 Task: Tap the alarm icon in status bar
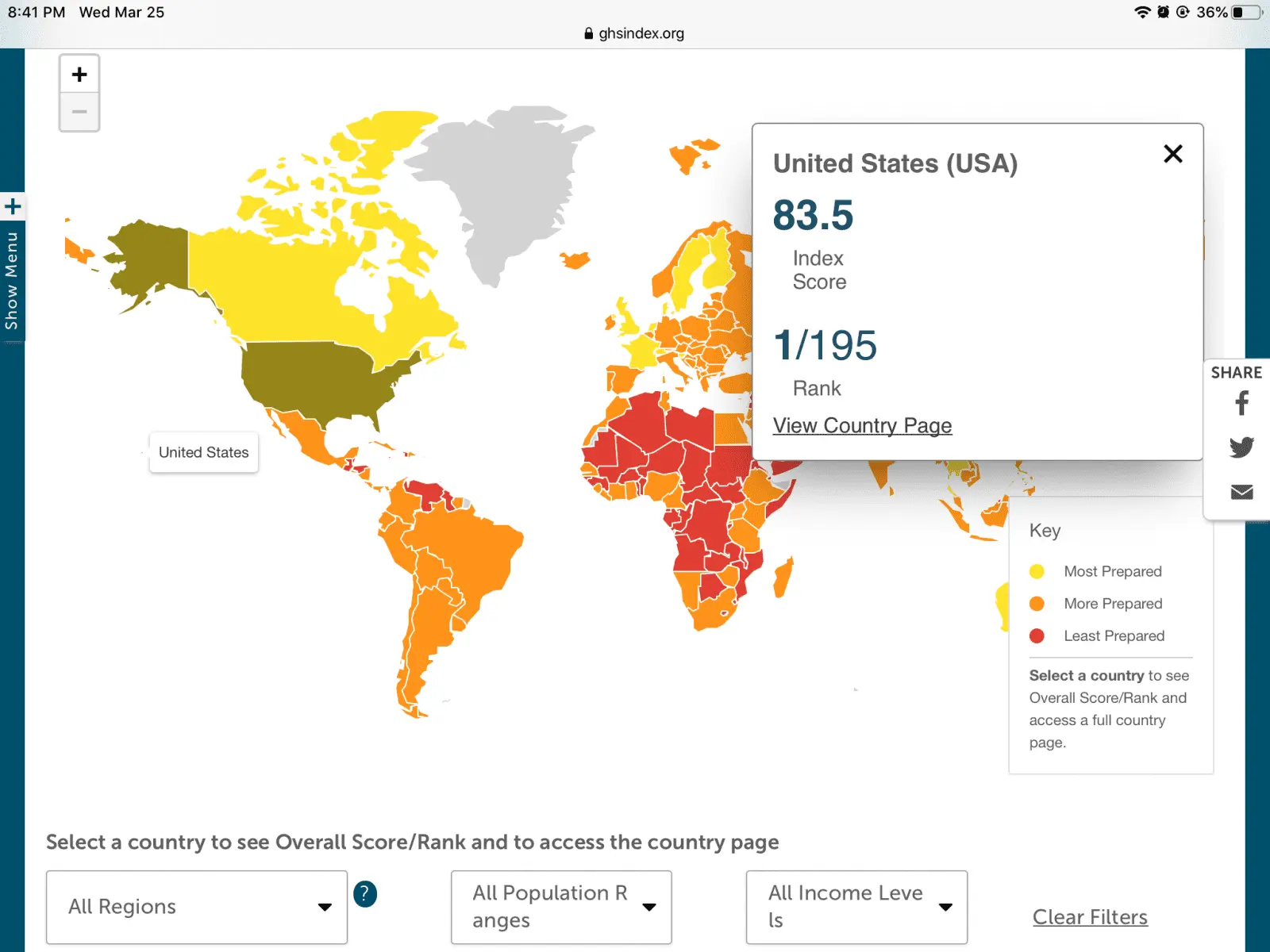[x=1164, y=12]
